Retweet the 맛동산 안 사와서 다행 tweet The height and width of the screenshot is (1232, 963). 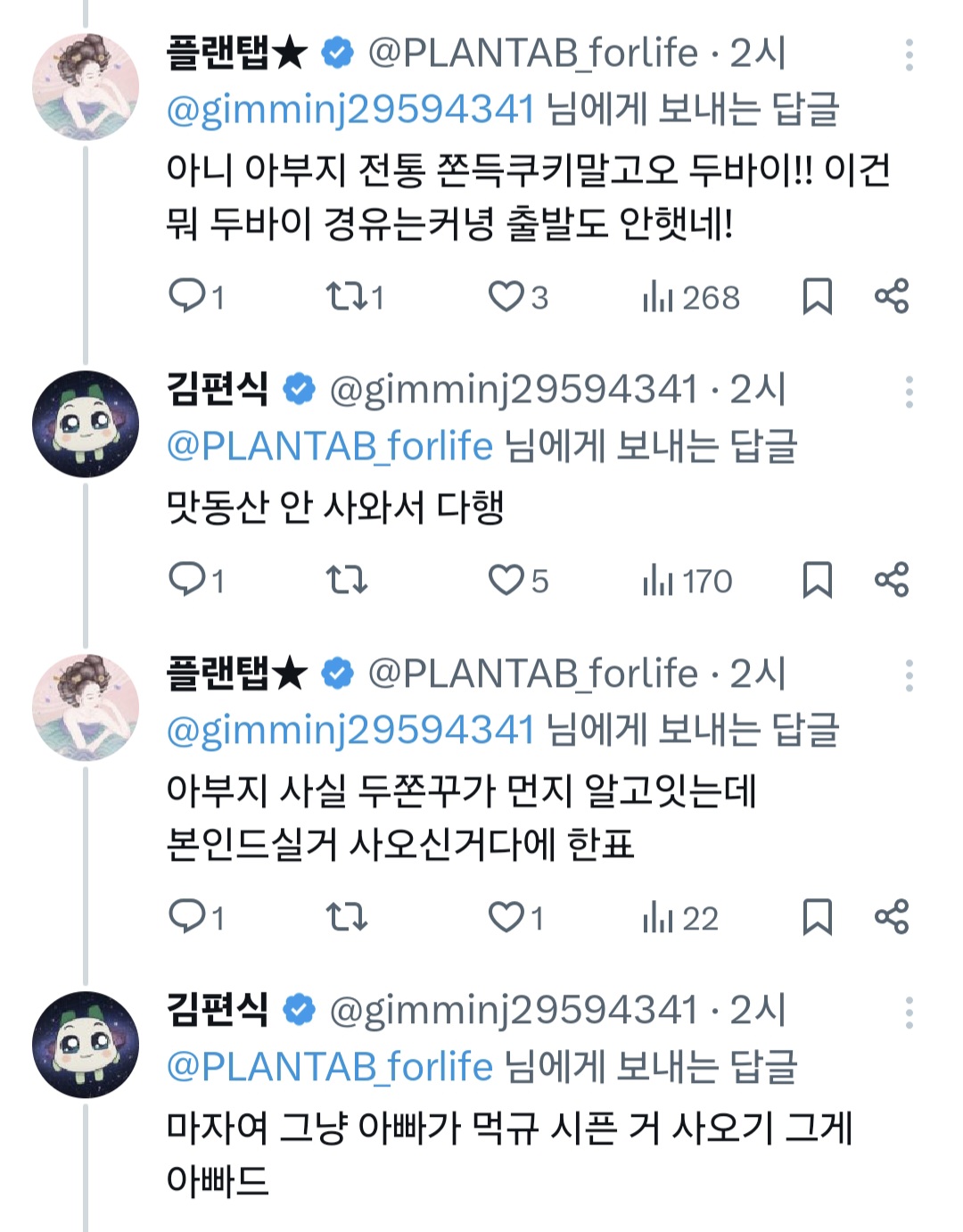point(346,580)
